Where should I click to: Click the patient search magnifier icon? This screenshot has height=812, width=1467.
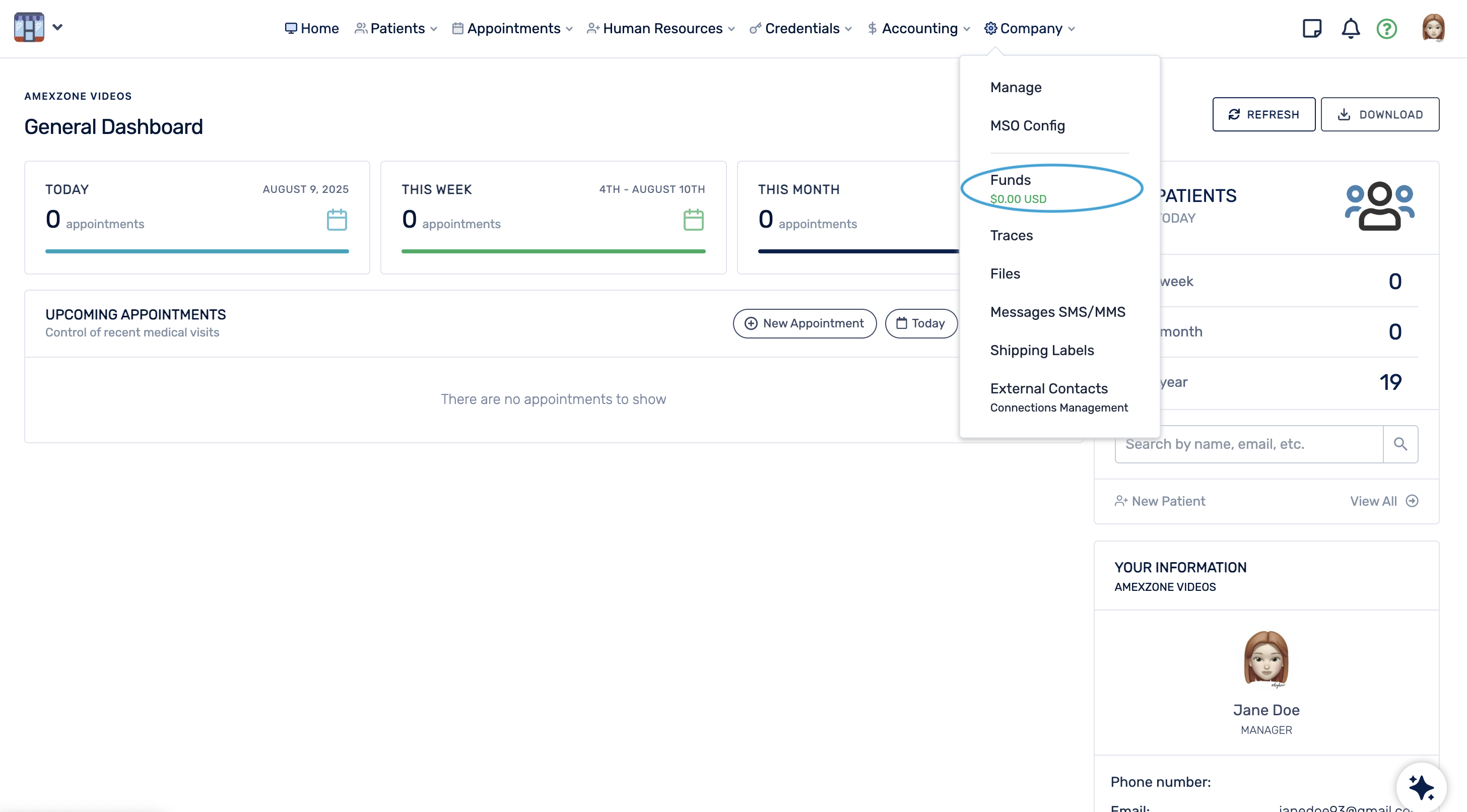(1401, 444)
